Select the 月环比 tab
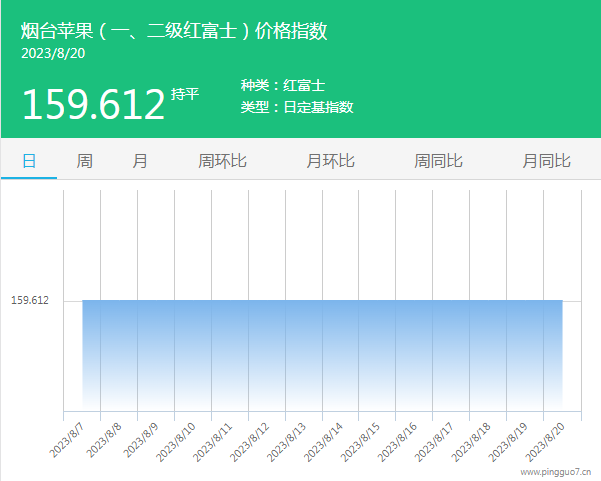 pos(330,161)
